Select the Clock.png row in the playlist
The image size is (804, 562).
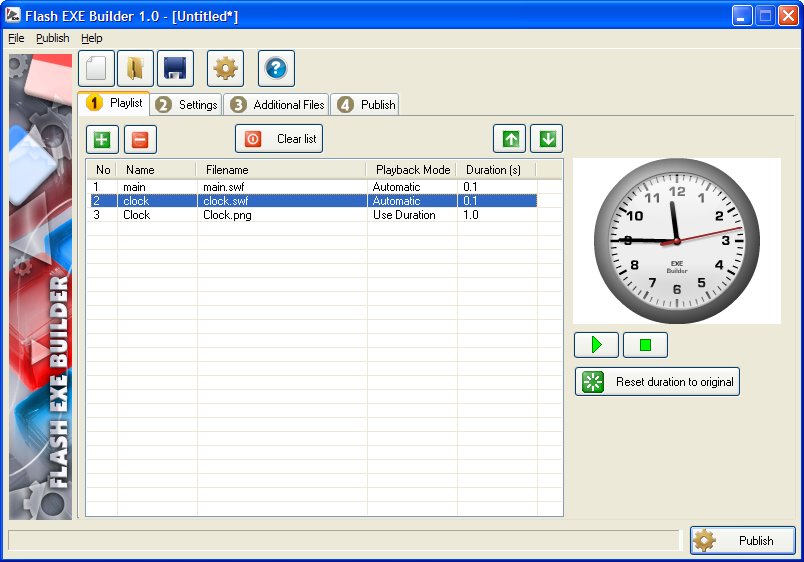[230, 215]
